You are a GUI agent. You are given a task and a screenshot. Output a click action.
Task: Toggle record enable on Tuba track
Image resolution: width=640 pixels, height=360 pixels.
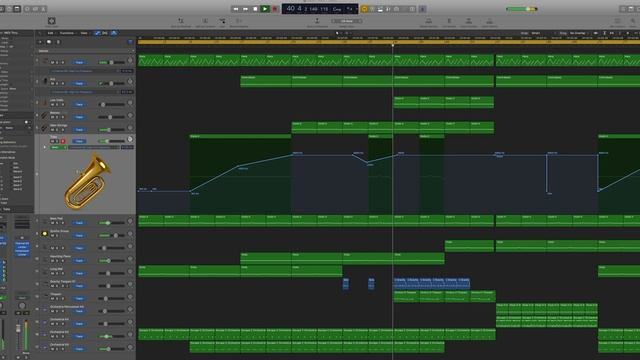[x=63, y=141]
